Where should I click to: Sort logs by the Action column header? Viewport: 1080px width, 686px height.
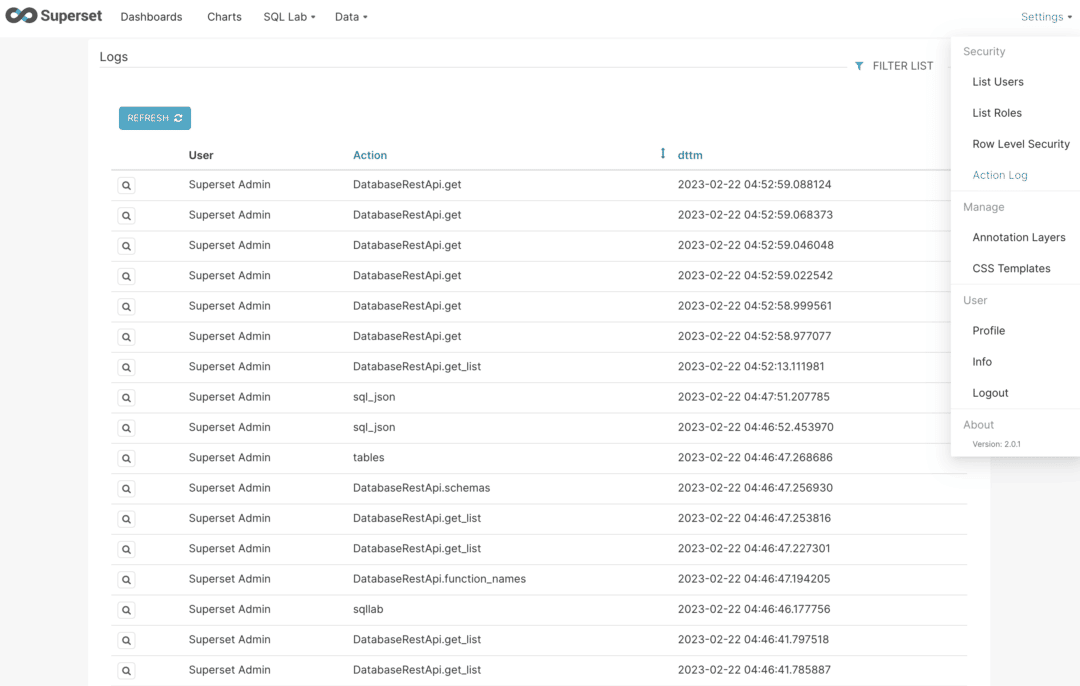[x=370, y=155]
